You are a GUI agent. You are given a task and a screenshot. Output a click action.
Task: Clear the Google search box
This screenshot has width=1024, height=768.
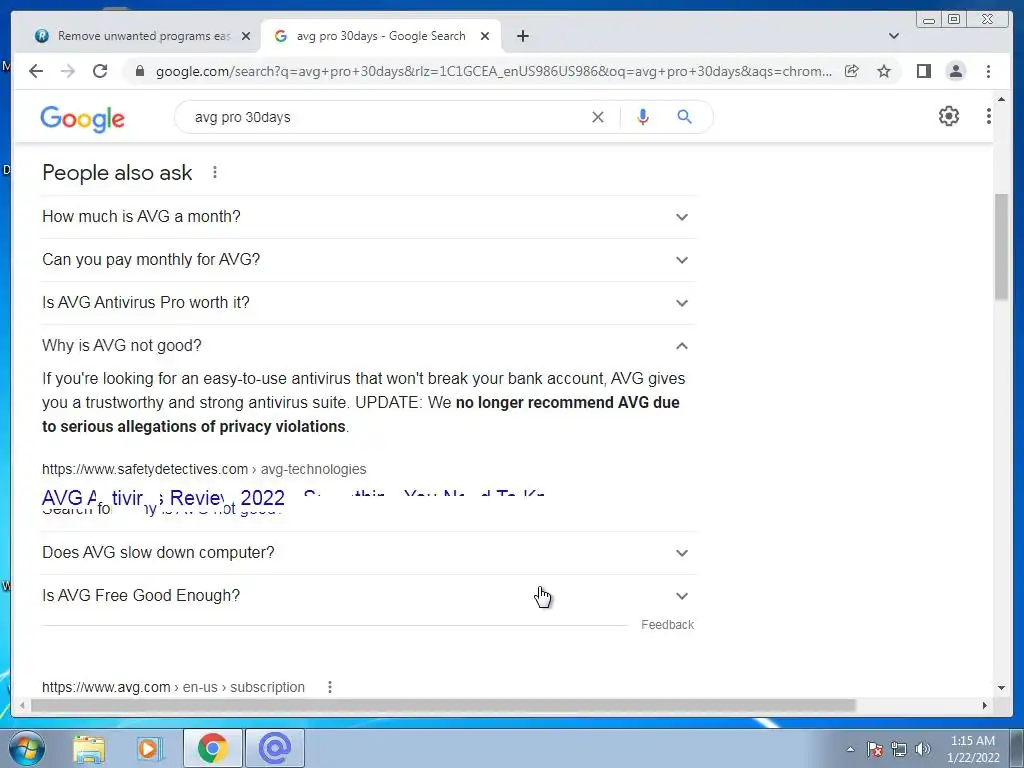pos(598,117)
